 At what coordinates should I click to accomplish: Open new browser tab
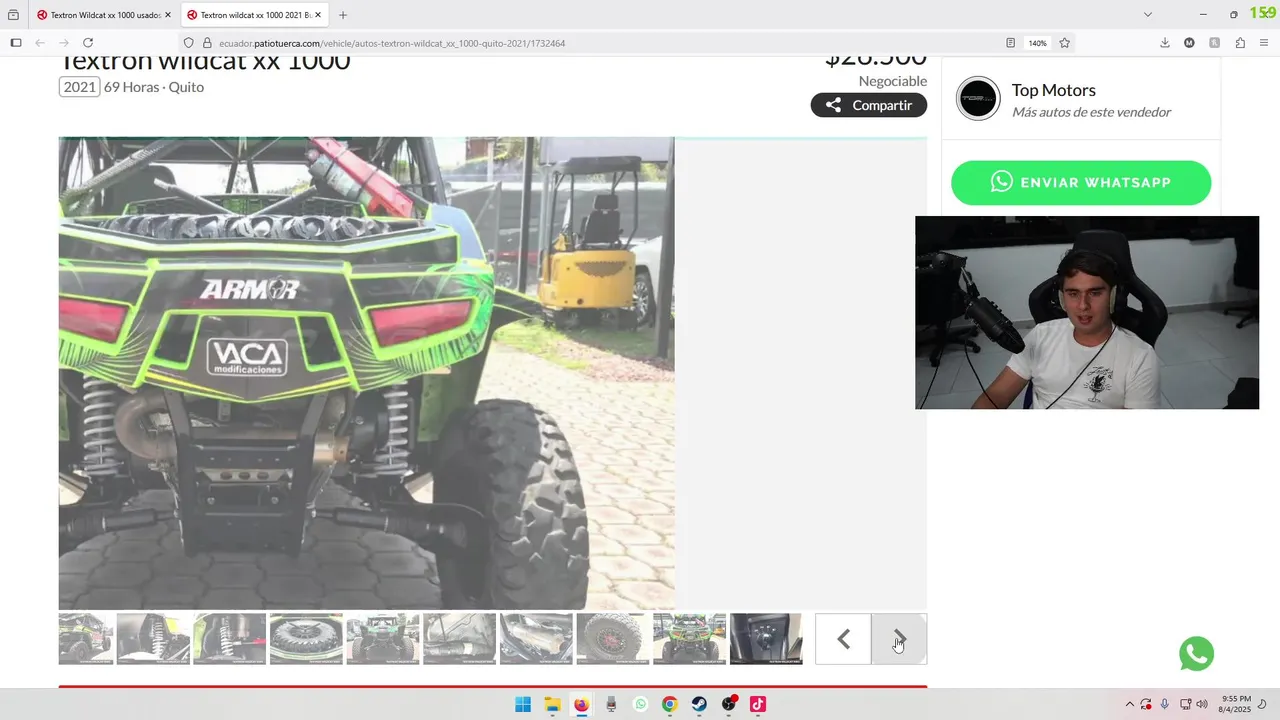[x=343, y=15]
